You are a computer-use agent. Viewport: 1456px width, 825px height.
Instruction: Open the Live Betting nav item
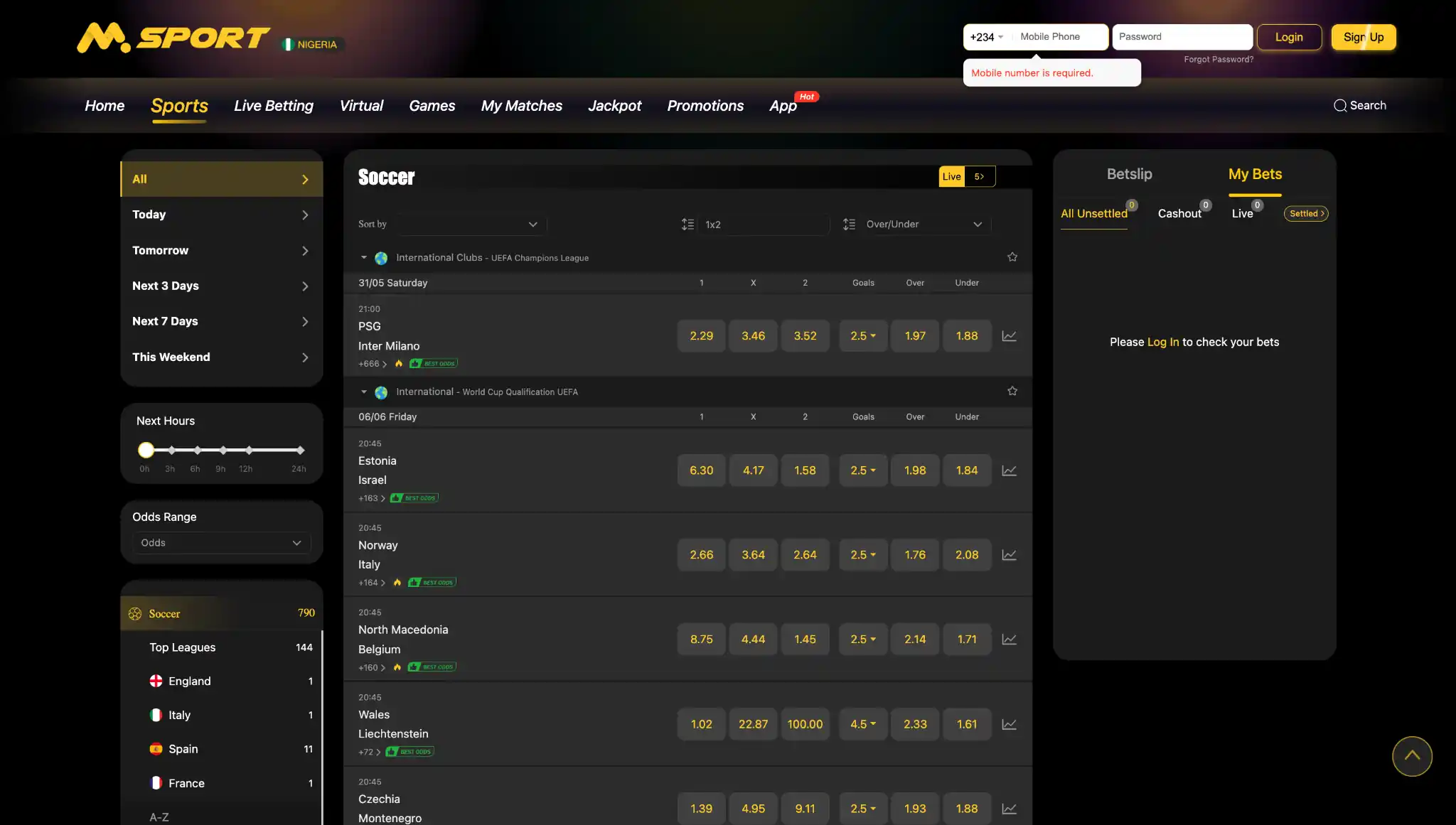[274, 106]
